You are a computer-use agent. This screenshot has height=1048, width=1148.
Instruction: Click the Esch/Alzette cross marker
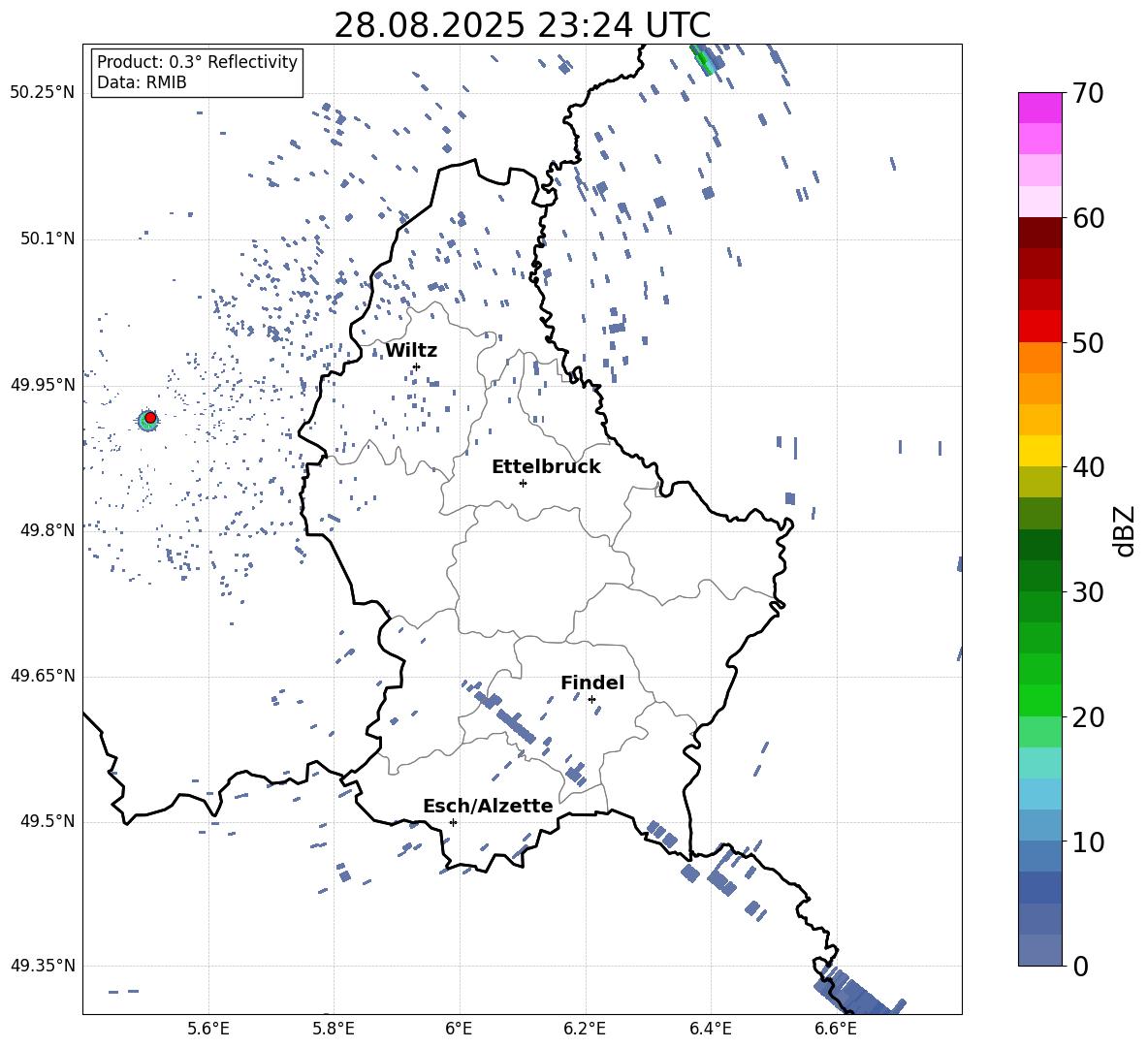click(x=453, y=822)
